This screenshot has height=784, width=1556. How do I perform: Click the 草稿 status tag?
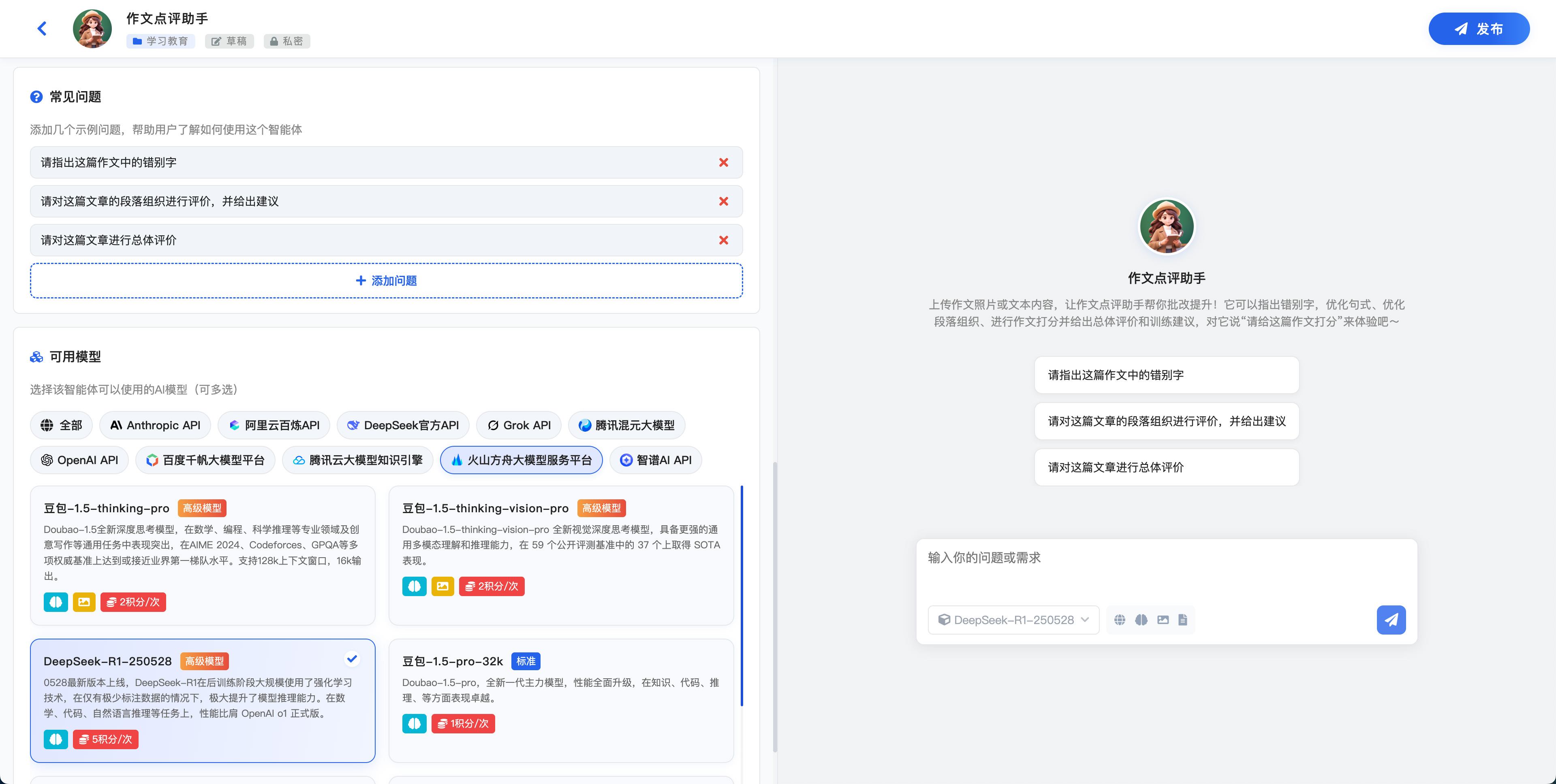(229, 41)
